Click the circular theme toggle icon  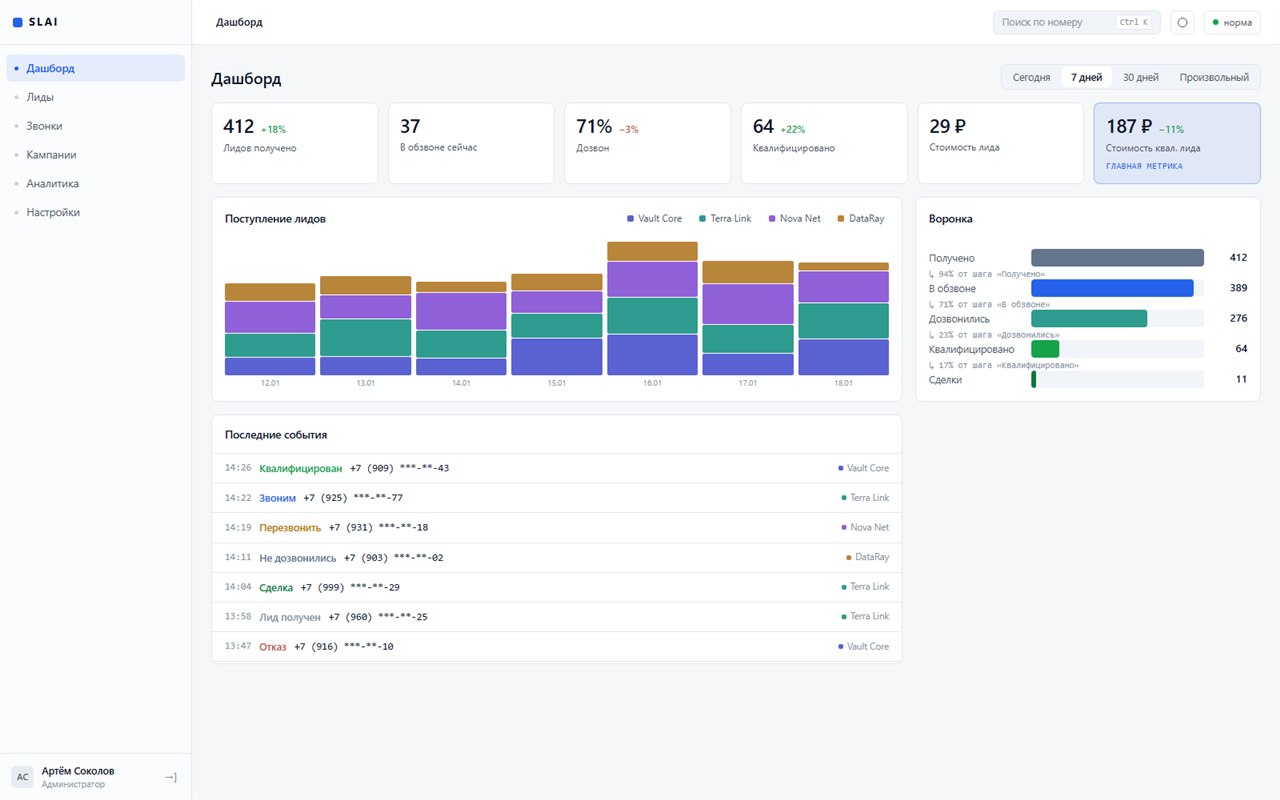tap(1183, 22)
